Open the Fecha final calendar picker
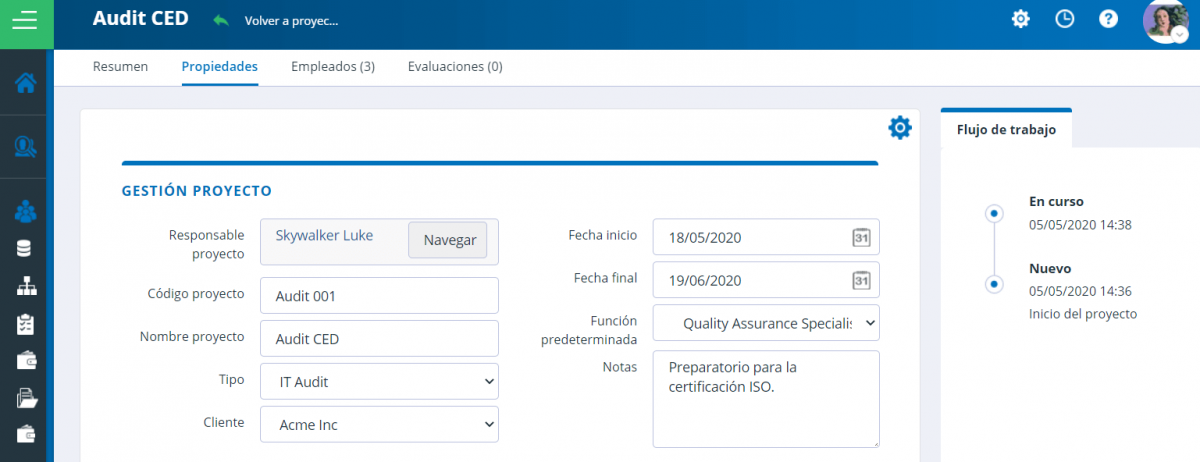The height and width of the screenshot is (462, 1200). 861,281
